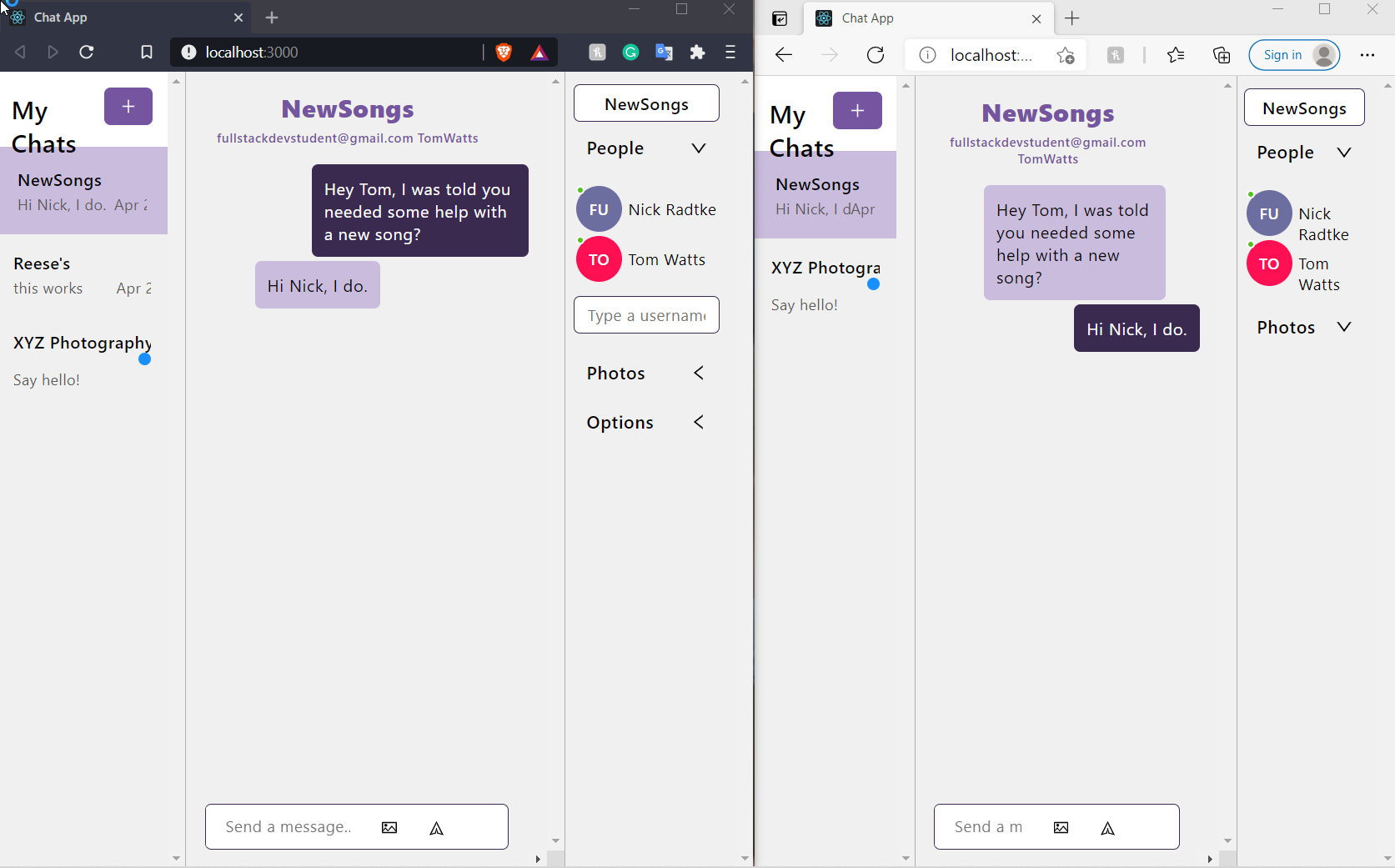
Task: Click Nick Radtke FU avatar in Brave
Action: (599, 209)
